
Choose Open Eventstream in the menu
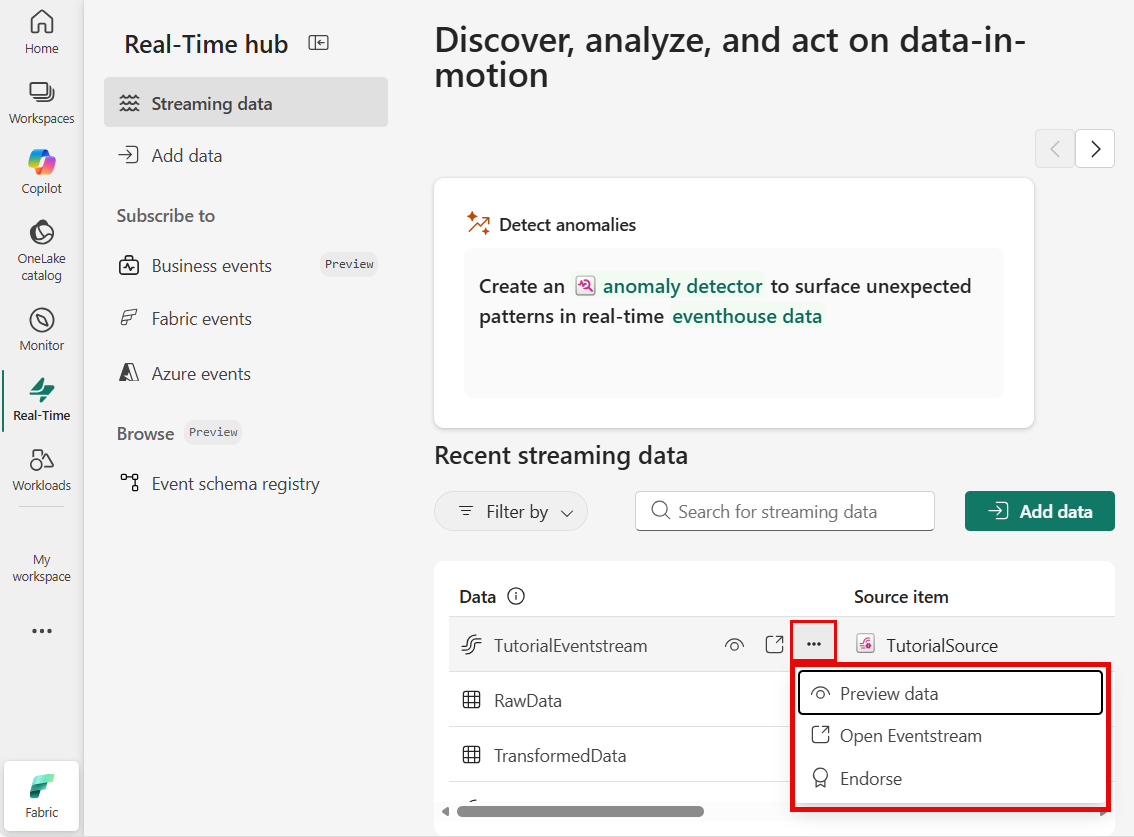[x=910, y=736]
